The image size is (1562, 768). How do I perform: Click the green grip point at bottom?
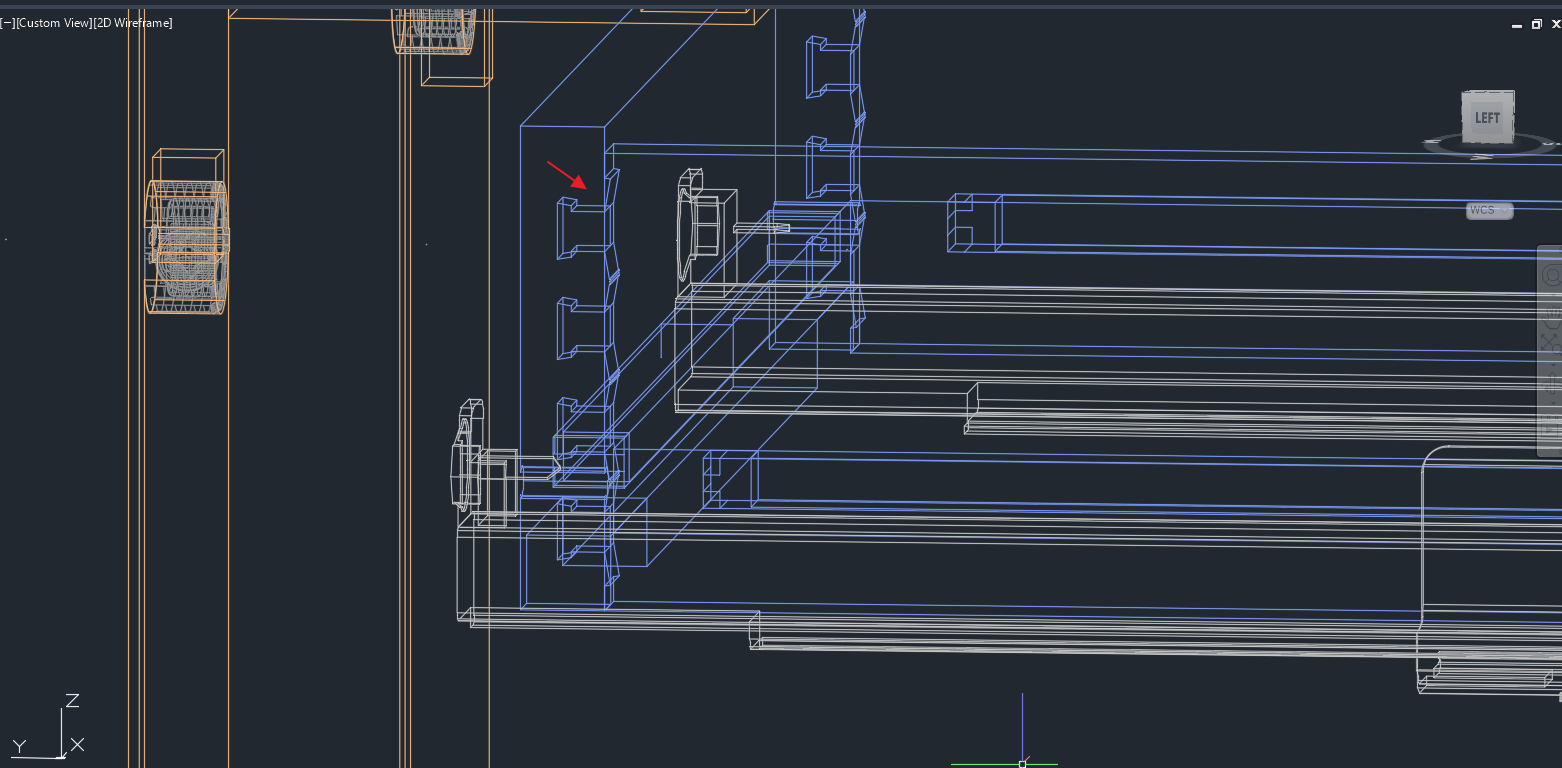[1022, 764]
